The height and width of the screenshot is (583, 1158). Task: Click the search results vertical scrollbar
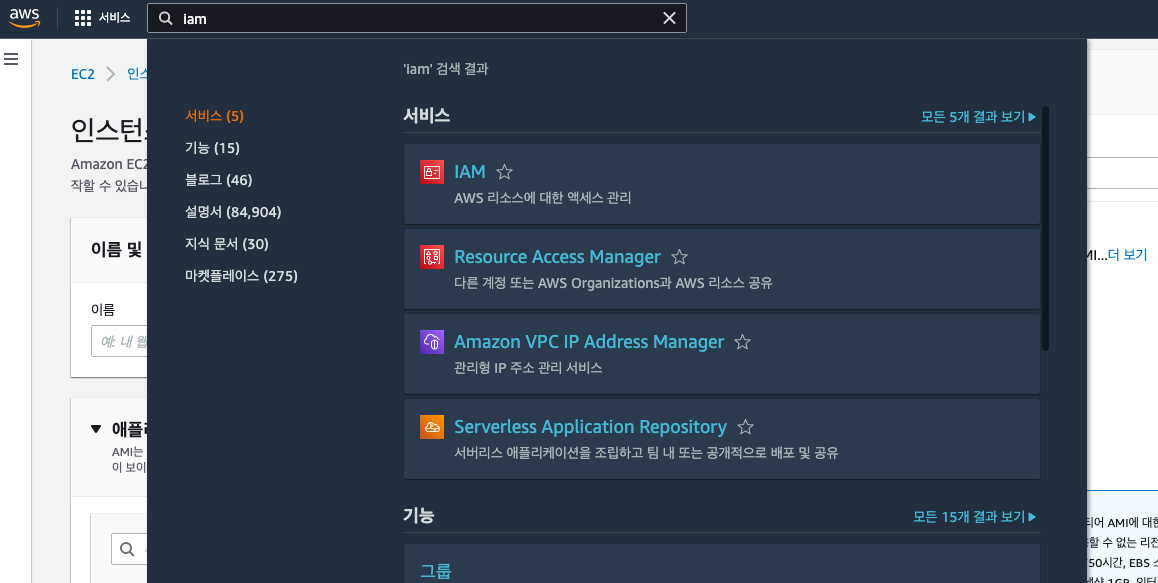pos(1045,229)
